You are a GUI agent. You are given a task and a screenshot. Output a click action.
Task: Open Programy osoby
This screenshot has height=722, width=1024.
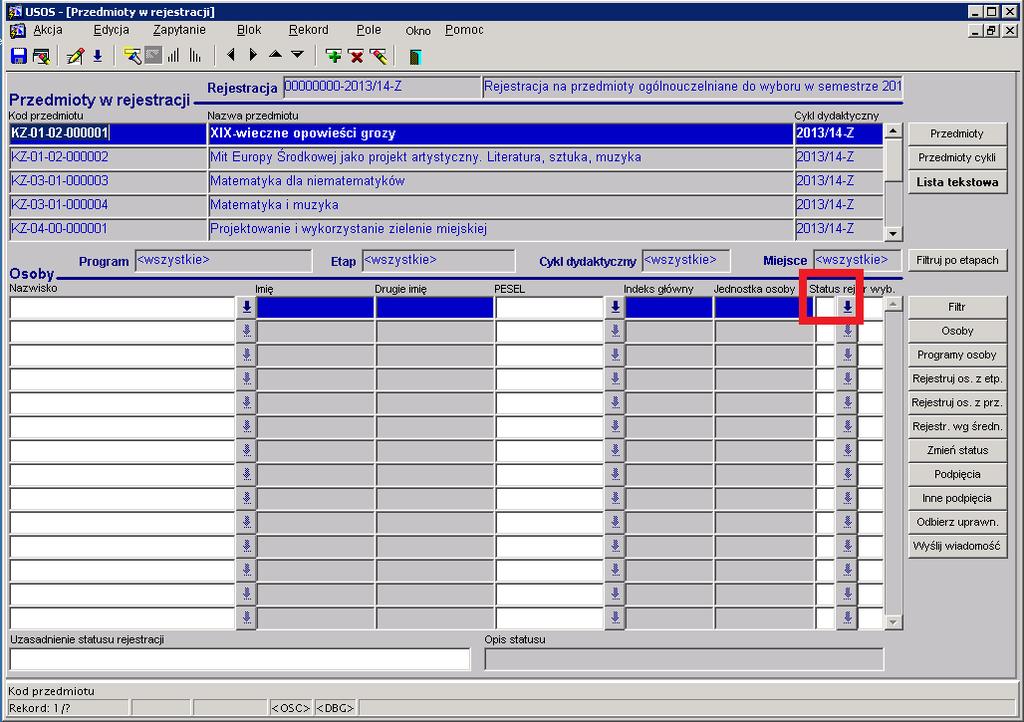[x=957, y=355]
